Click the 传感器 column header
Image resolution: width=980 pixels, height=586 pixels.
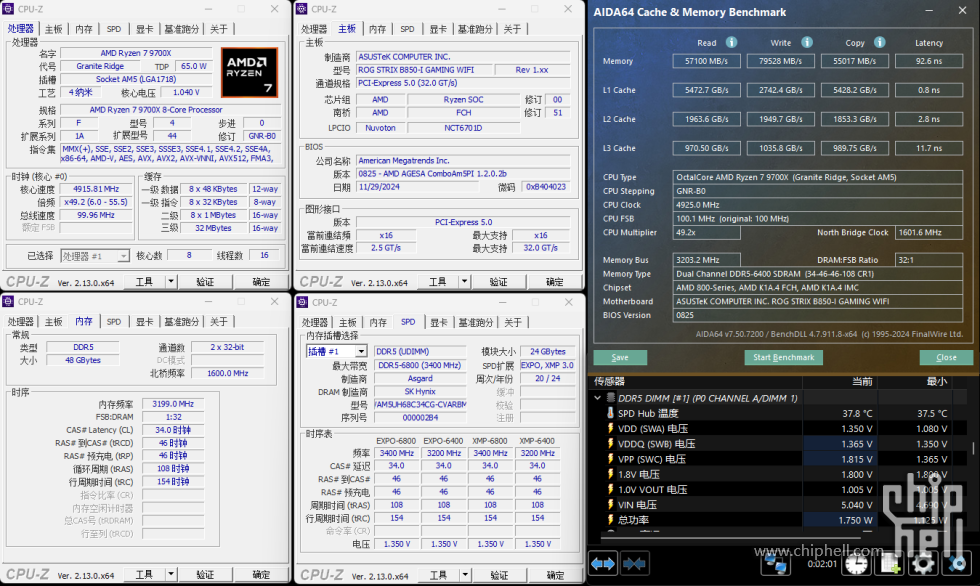(x=609, y=381)
